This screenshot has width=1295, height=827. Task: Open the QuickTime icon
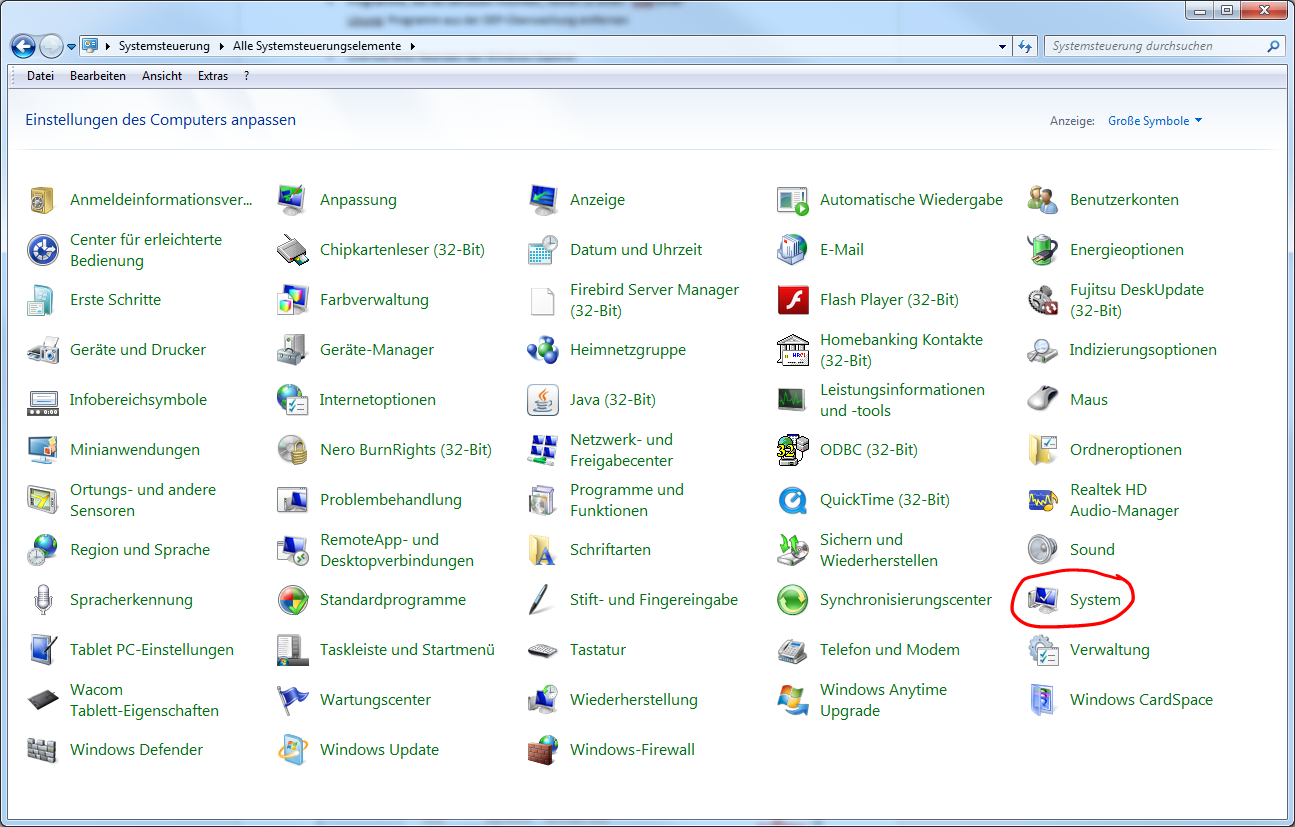(x=793, y=500)
